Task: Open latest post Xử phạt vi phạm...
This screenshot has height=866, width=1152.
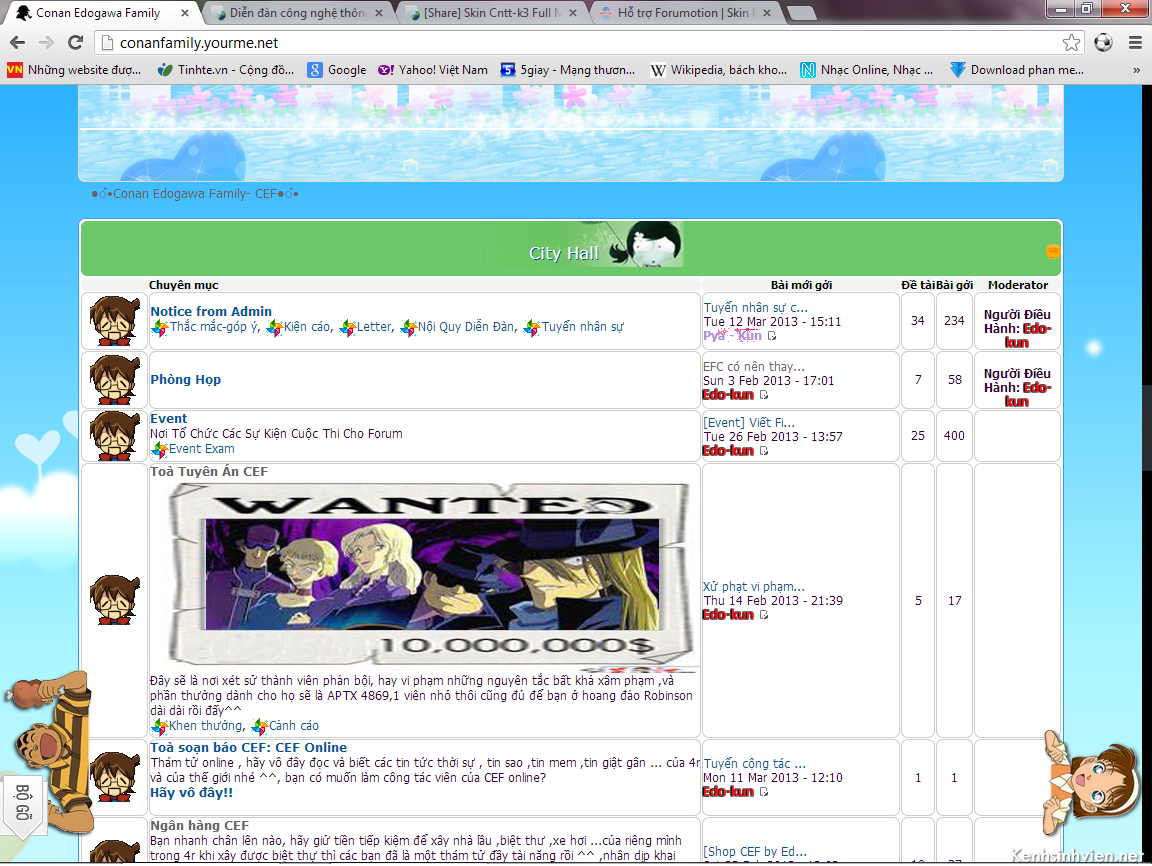Action: pos(754,587)
